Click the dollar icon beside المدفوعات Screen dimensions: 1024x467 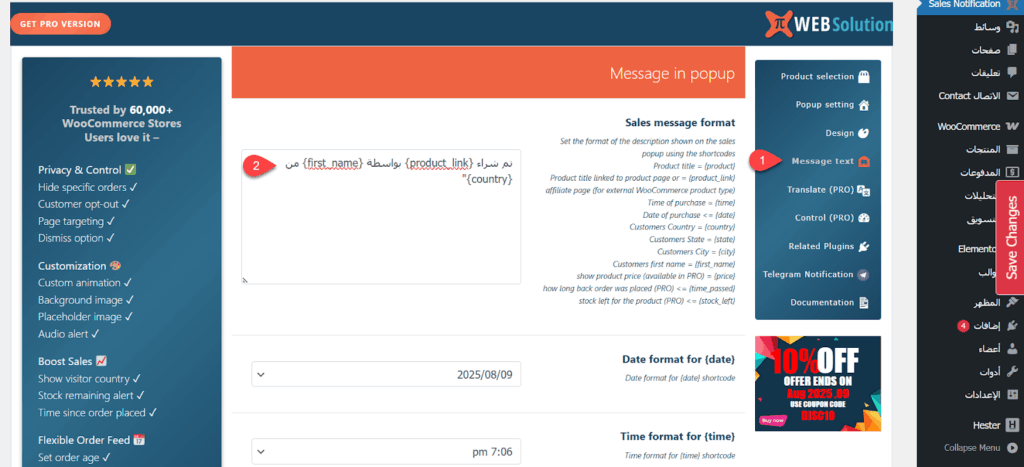(x=1012, y=172)
